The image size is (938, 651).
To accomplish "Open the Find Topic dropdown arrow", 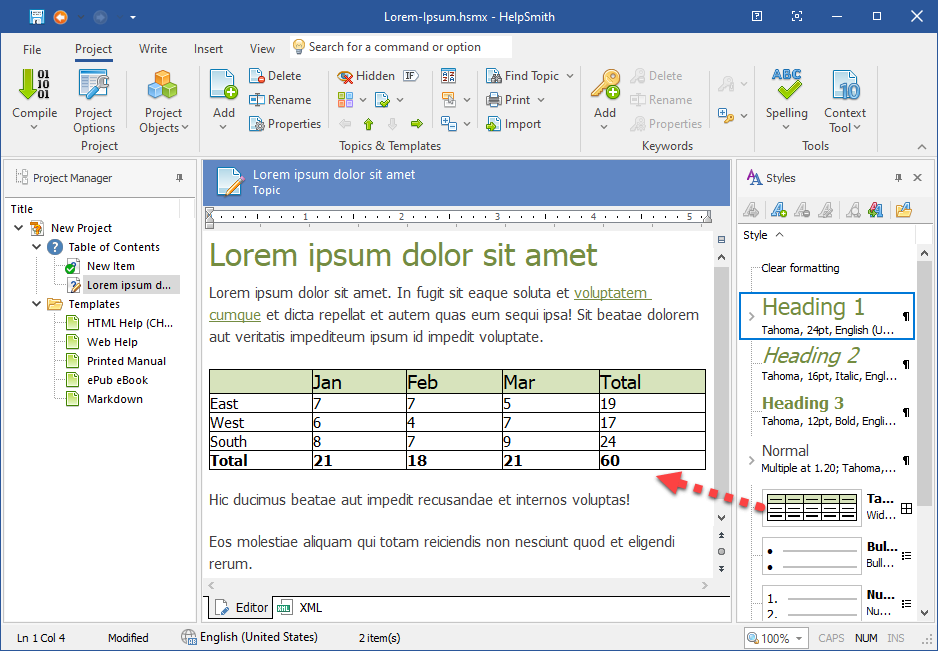I will click(x=570, y=76).
